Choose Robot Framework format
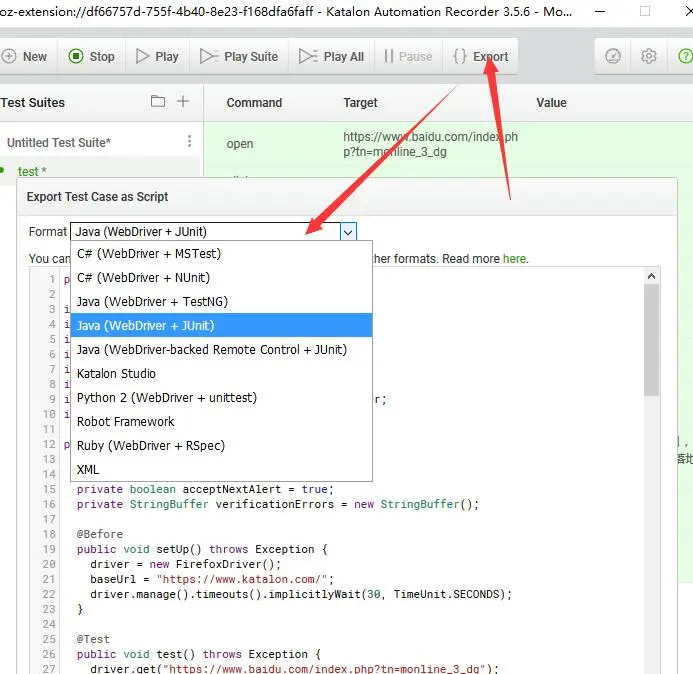The height and width of the screenshot is (674, 693). tap(221, 421)
